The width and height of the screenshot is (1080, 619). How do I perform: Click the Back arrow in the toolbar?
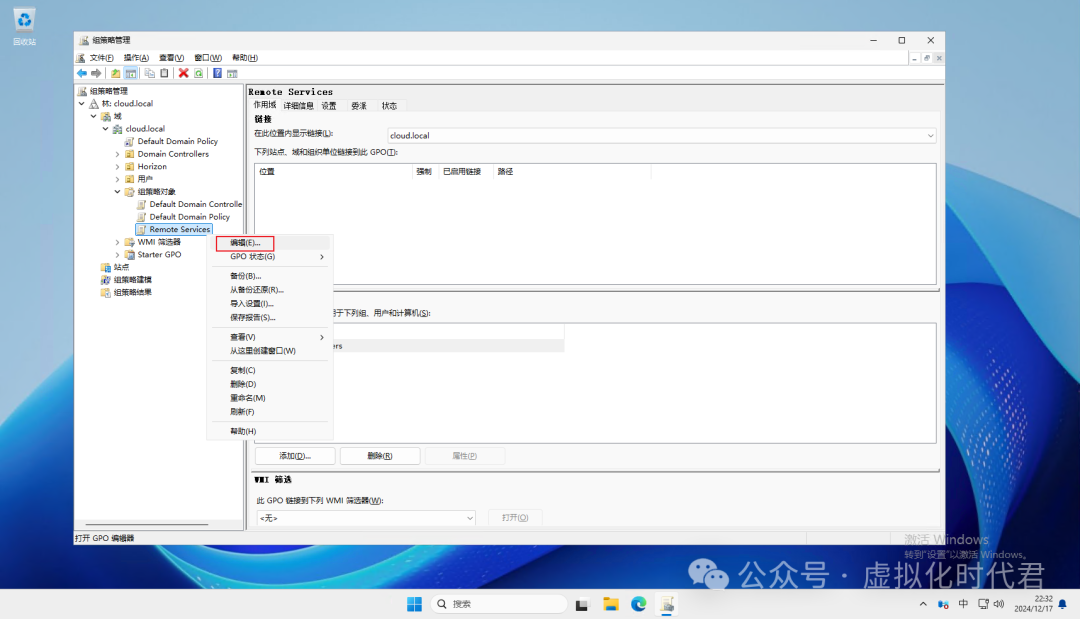(82, 73)
